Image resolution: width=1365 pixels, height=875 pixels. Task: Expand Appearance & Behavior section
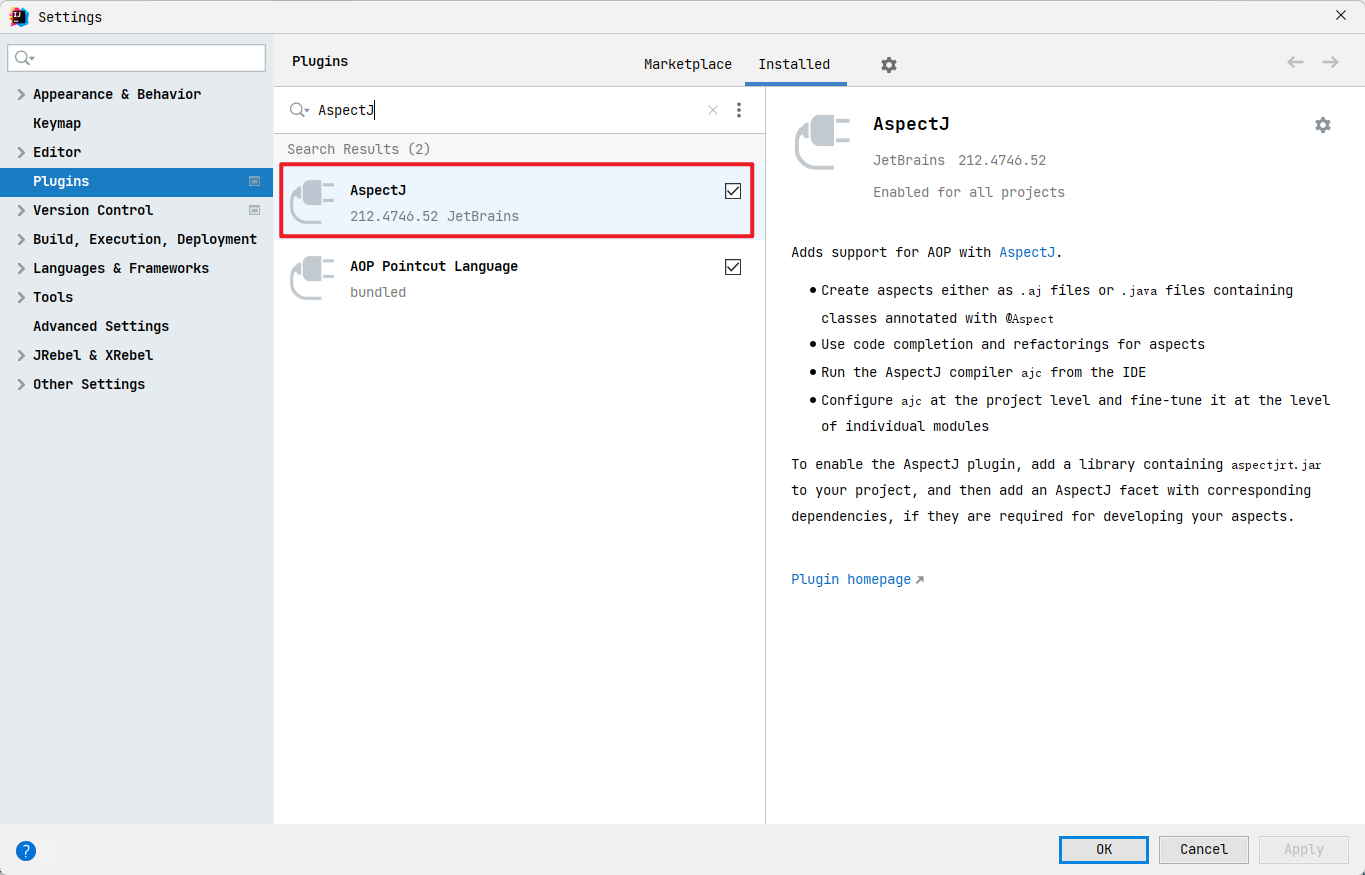pos(21,94)
